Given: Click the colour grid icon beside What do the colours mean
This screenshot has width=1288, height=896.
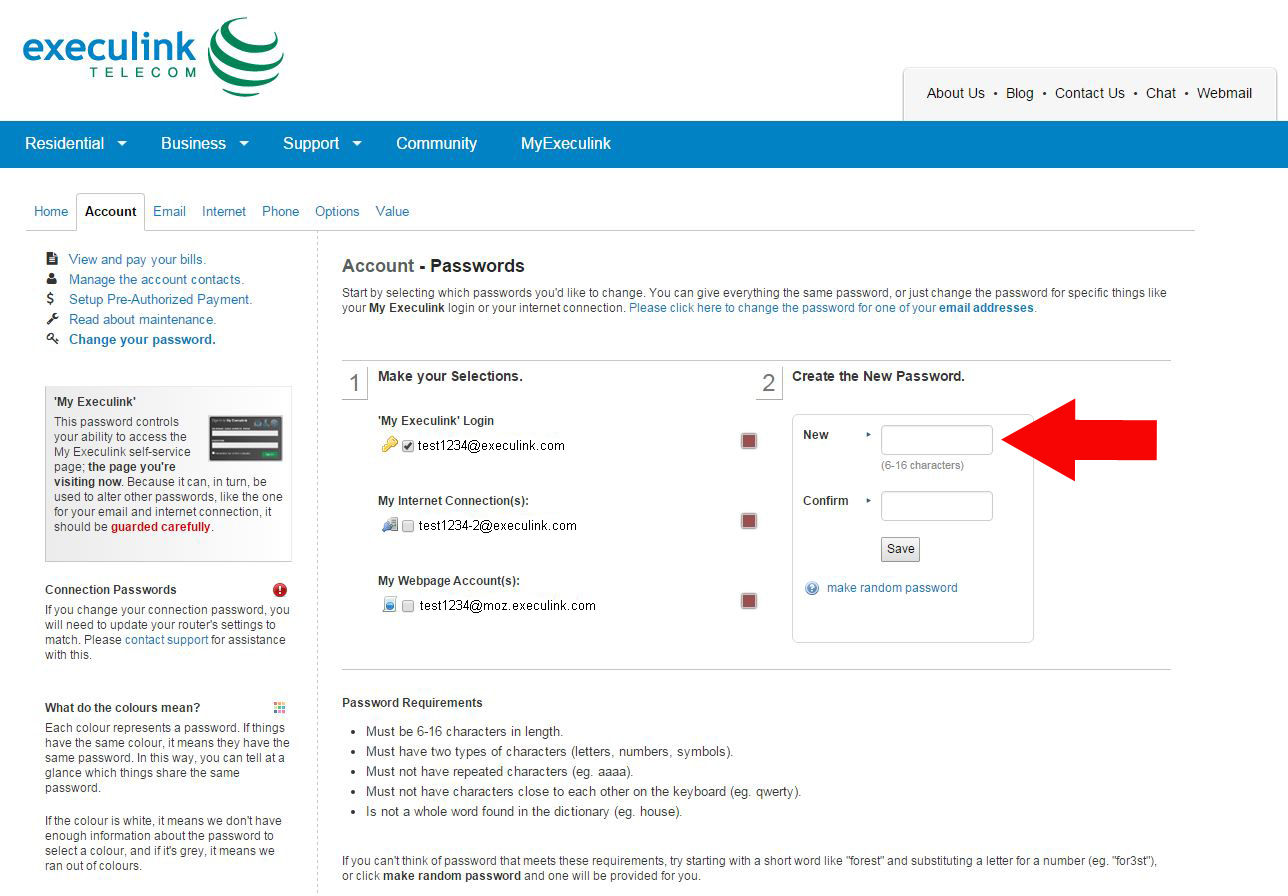Looking at the screenshot, I should 280,708.
